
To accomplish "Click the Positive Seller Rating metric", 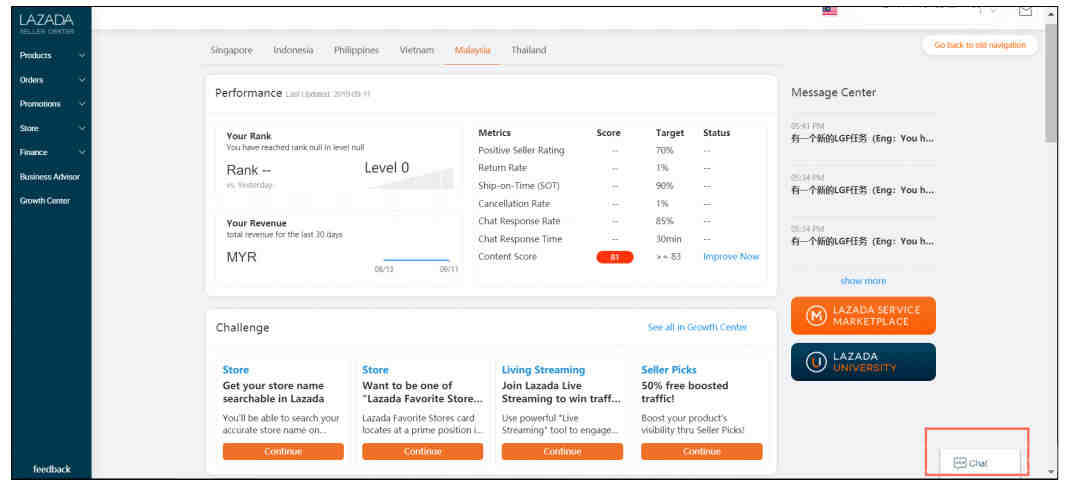I will pos(521,151).
